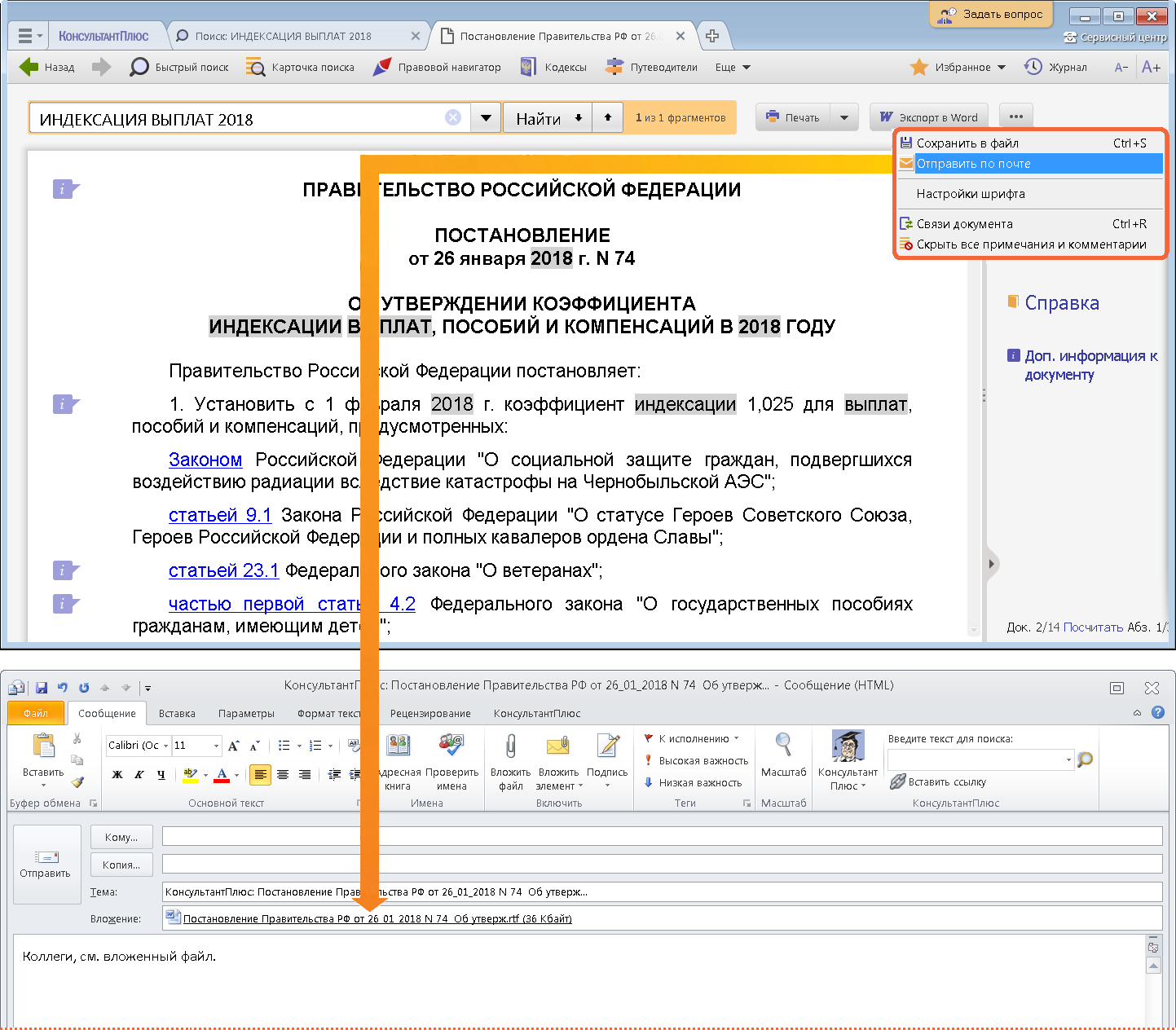Open Правовой навигатор

[437, 67]
